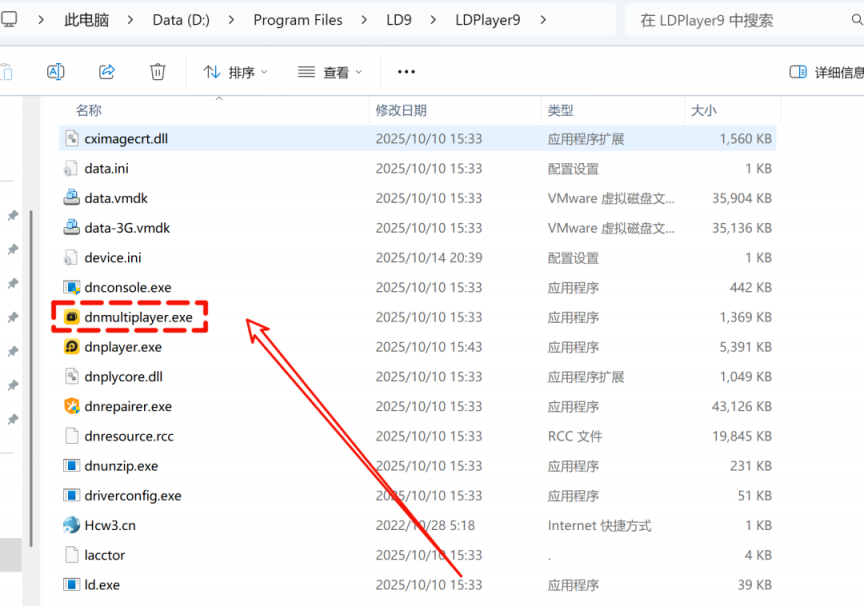
Task: Open the 查看 view dropdown
Action: coord(330,72)
